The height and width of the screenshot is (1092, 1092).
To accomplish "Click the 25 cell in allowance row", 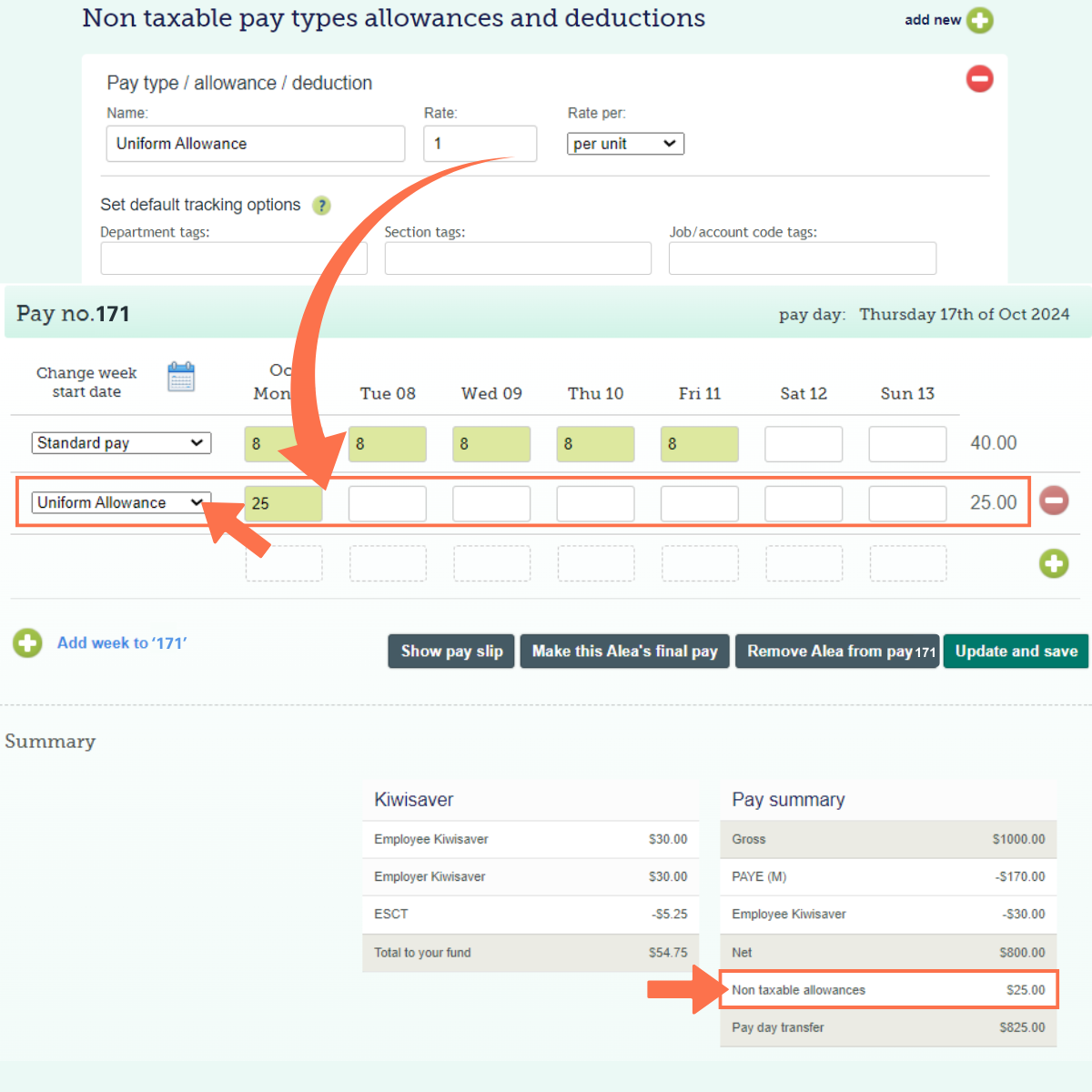I will tap(283, 502).
